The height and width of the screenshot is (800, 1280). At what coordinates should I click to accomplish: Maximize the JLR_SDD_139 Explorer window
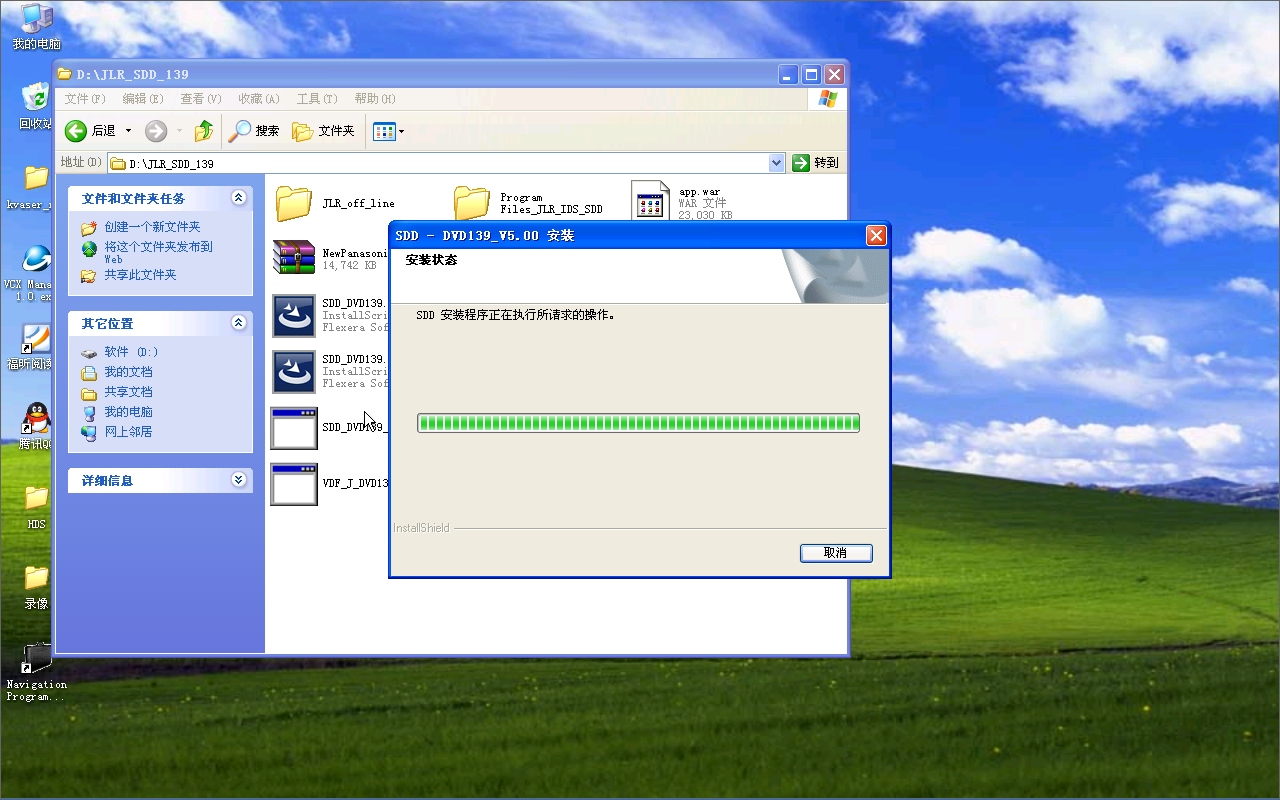[x=812, y=74]
